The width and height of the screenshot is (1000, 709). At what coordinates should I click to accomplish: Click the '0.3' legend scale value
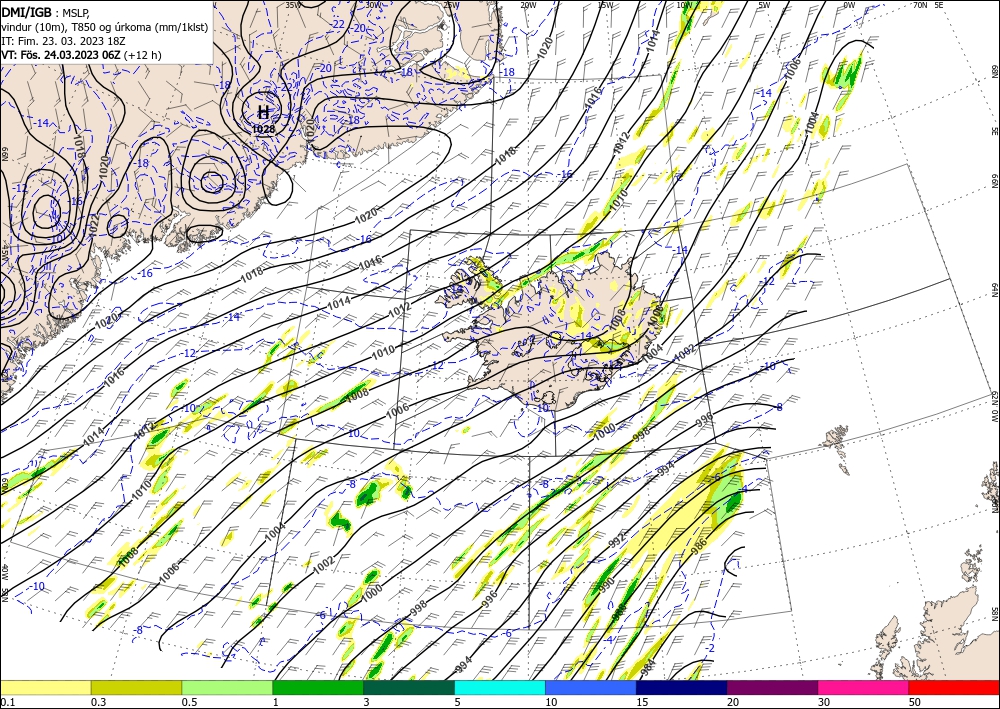(98, 702)
